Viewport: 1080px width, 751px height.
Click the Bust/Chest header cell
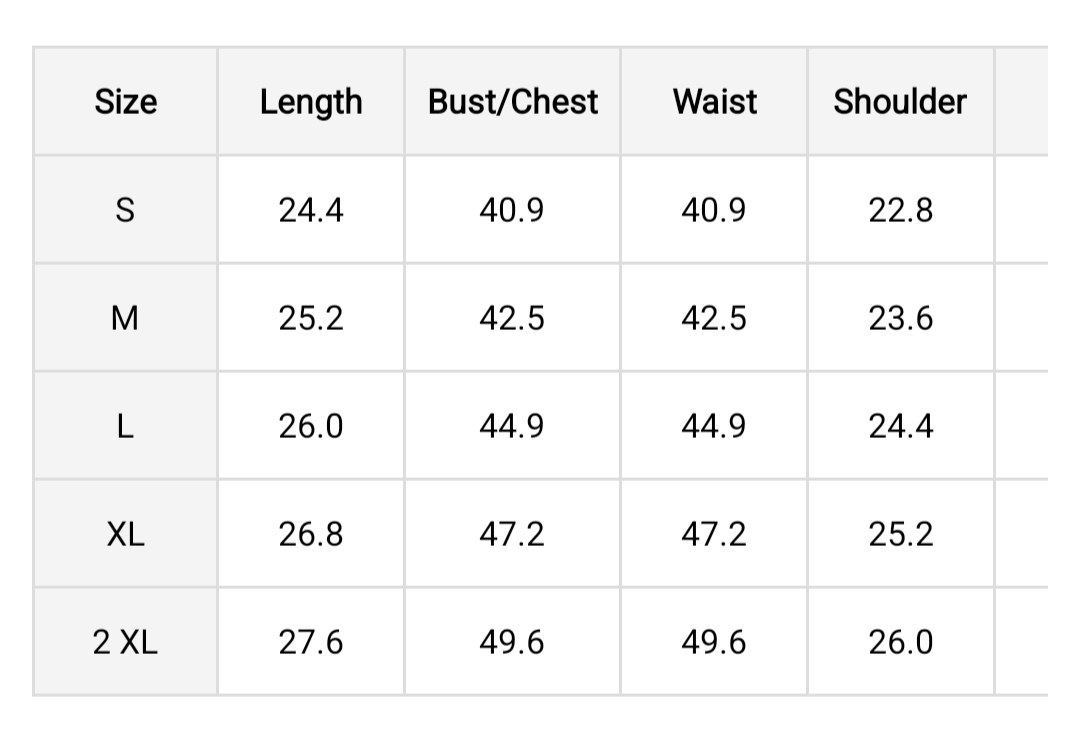point(512,101)
